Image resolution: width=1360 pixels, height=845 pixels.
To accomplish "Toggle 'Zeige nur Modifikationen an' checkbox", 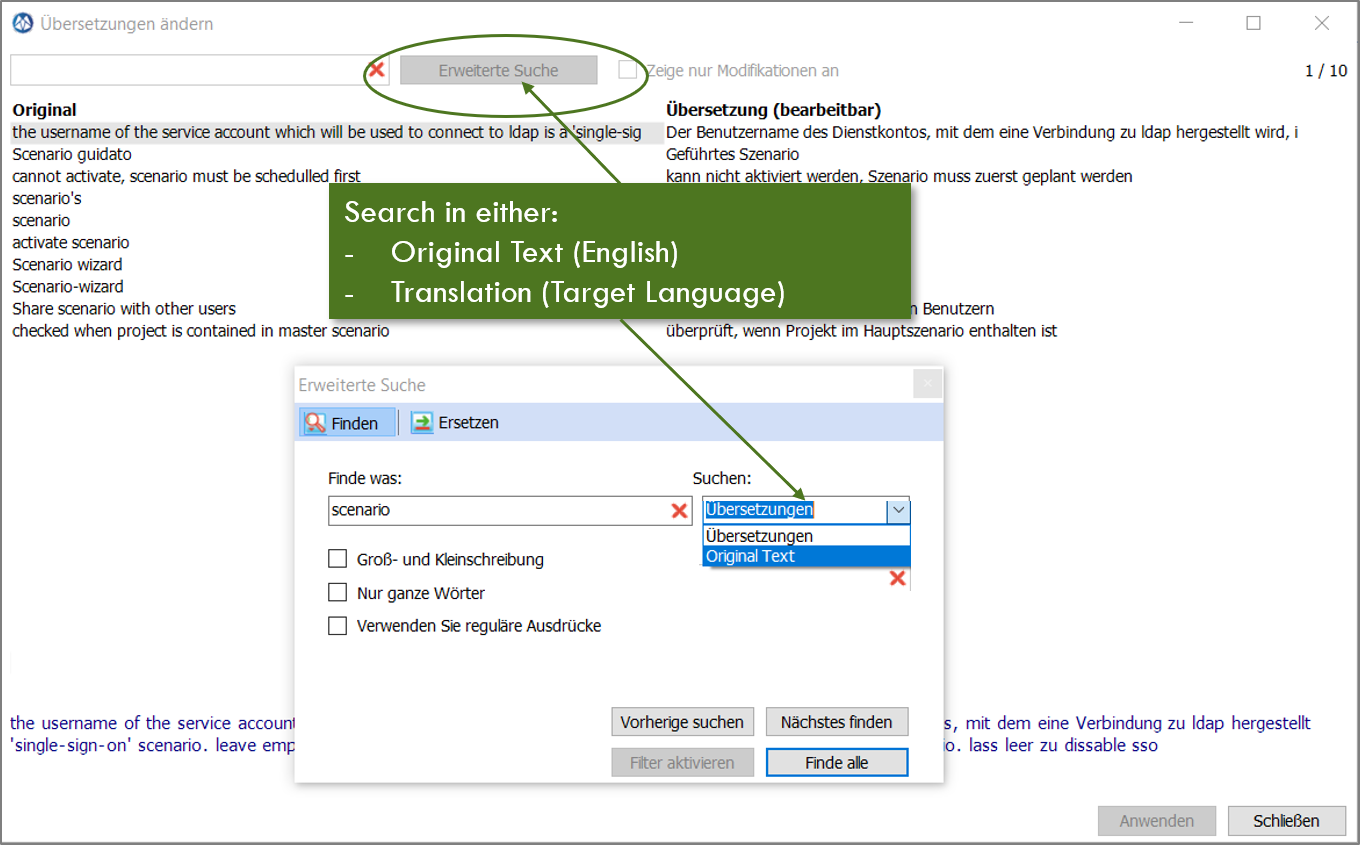I will tap(627, 70).
